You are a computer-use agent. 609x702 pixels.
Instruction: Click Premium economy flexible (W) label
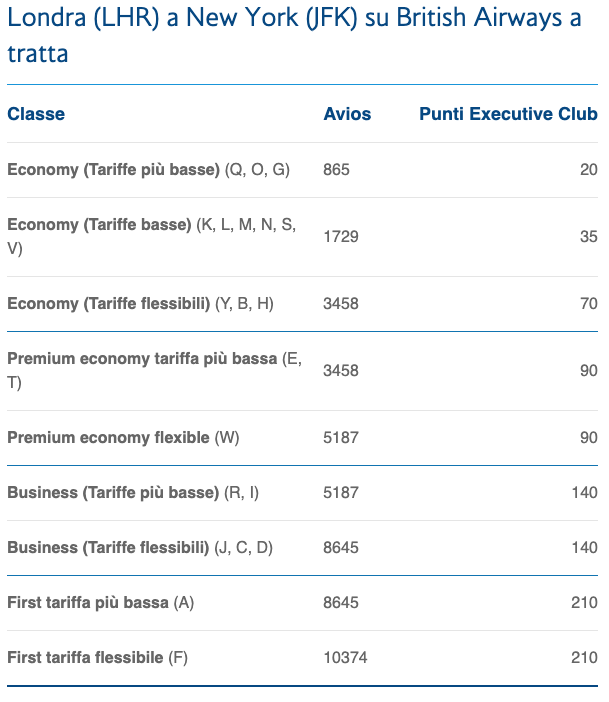[x=123, y=437]
